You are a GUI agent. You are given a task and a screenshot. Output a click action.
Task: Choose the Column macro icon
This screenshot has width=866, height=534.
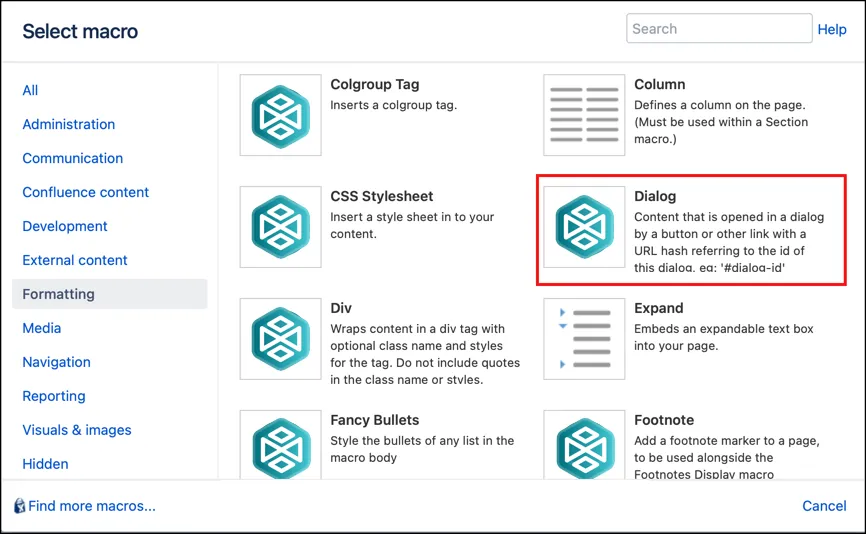(584, 115)
